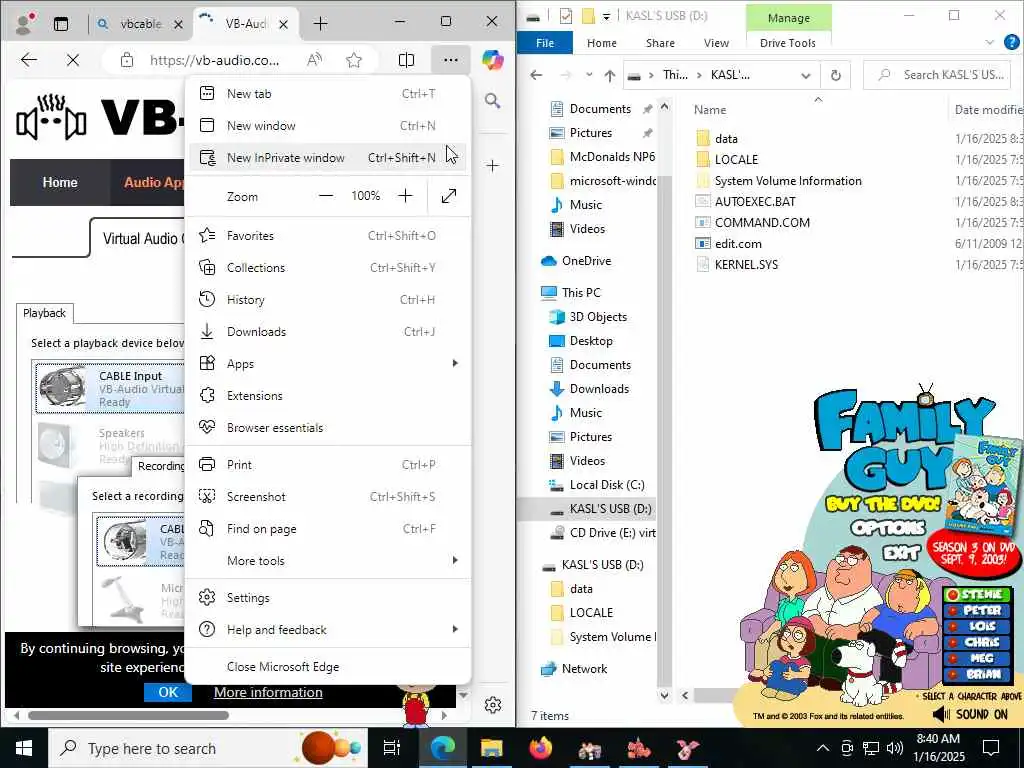
Task: Increase zoom with plus button
Action: (x=406, y=196)
